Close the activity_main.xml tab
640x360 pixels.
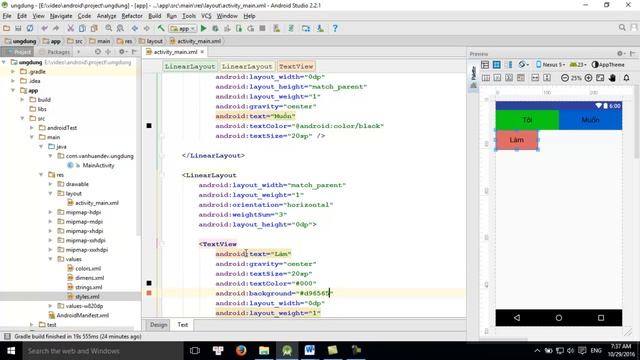[202, 52]
